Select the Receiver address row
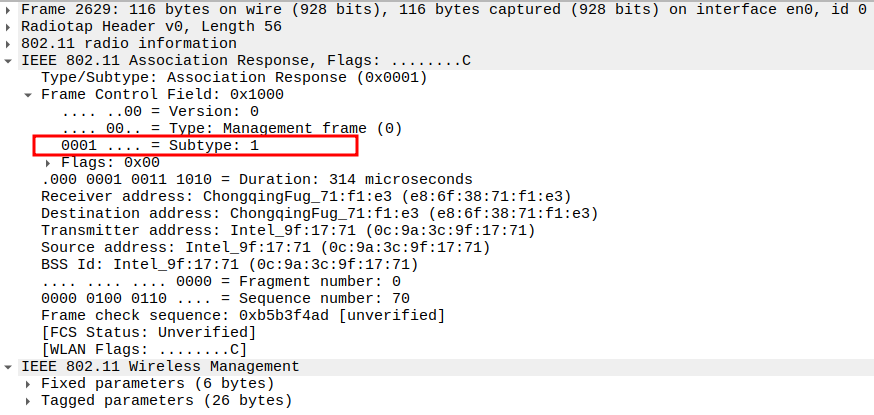The height and width of the screenshot is (415, 874). pos(306,196)
